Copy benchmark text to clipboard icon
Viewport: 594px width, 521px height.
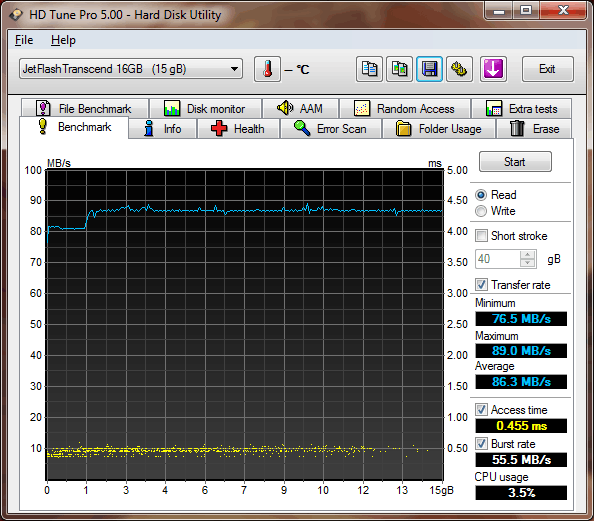[369, 69]
